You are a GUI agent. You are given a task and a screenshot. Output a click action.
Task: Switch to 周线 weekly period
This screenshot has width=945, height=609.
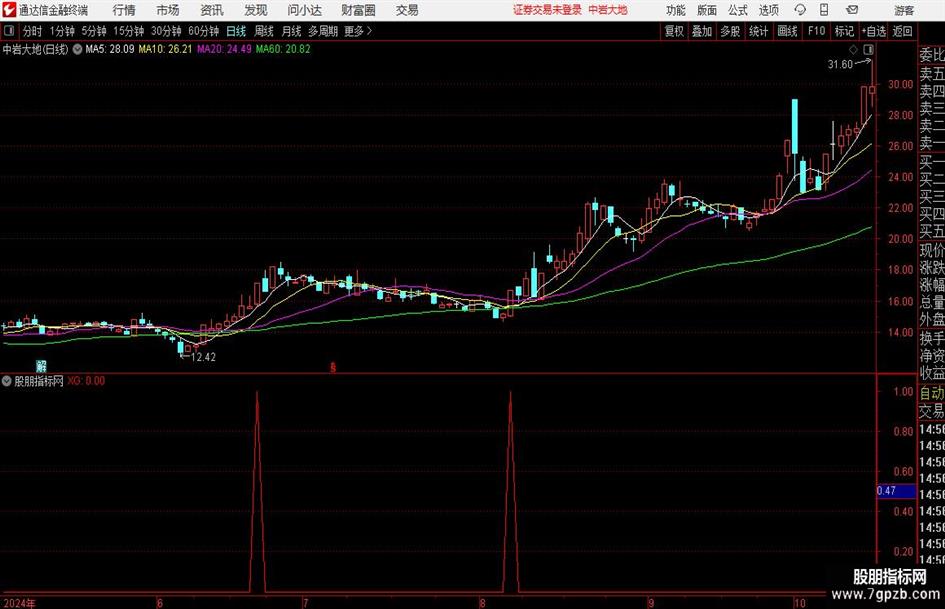(264, 31)
